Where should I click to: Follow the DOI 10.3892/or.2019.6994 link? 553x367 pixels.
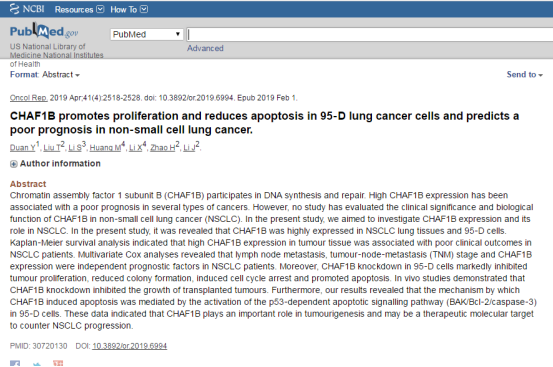[129, 346]
